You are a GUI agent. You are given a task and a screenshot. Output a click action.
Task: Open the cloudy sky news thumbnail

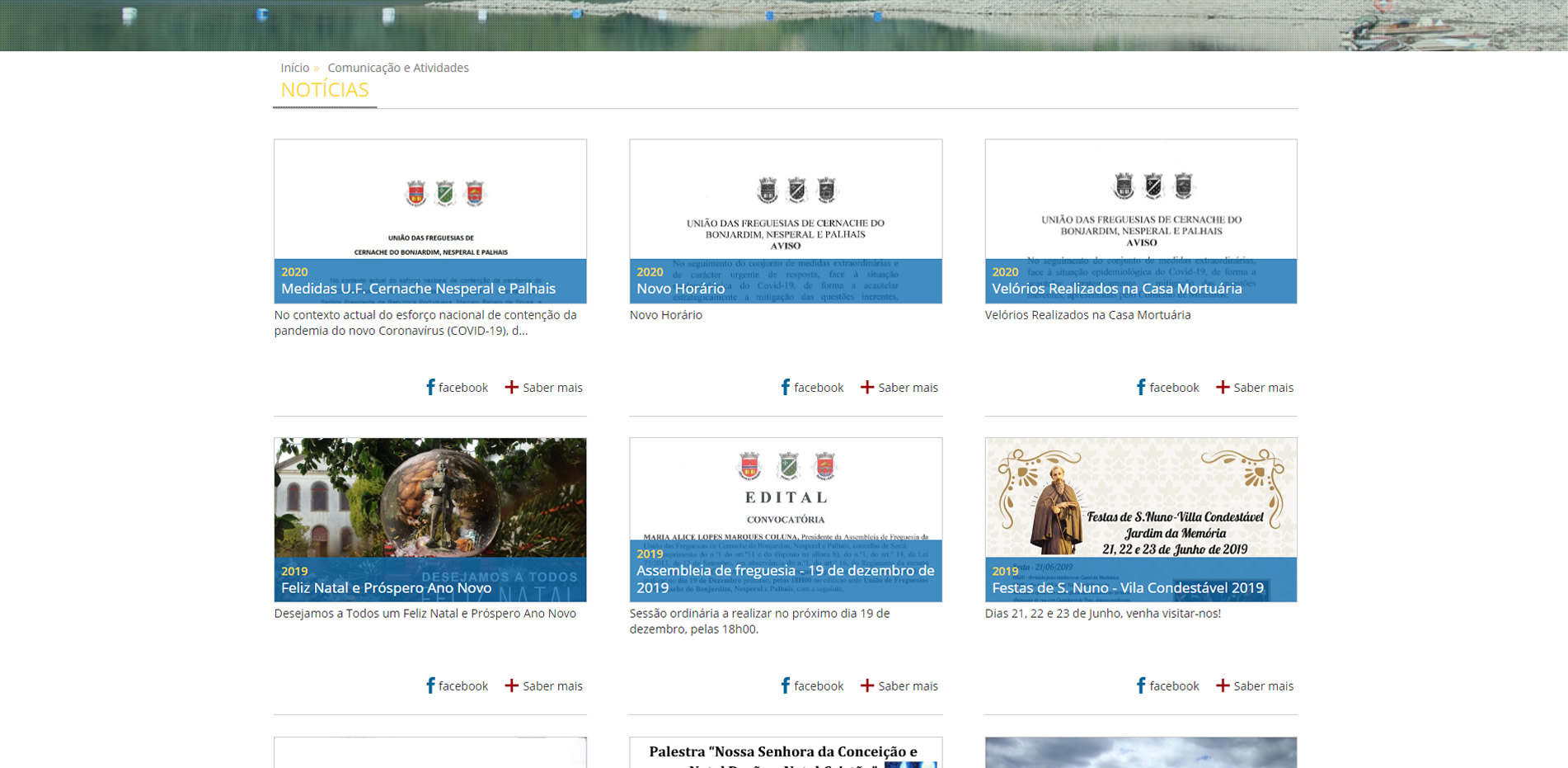pos(1141,752)
